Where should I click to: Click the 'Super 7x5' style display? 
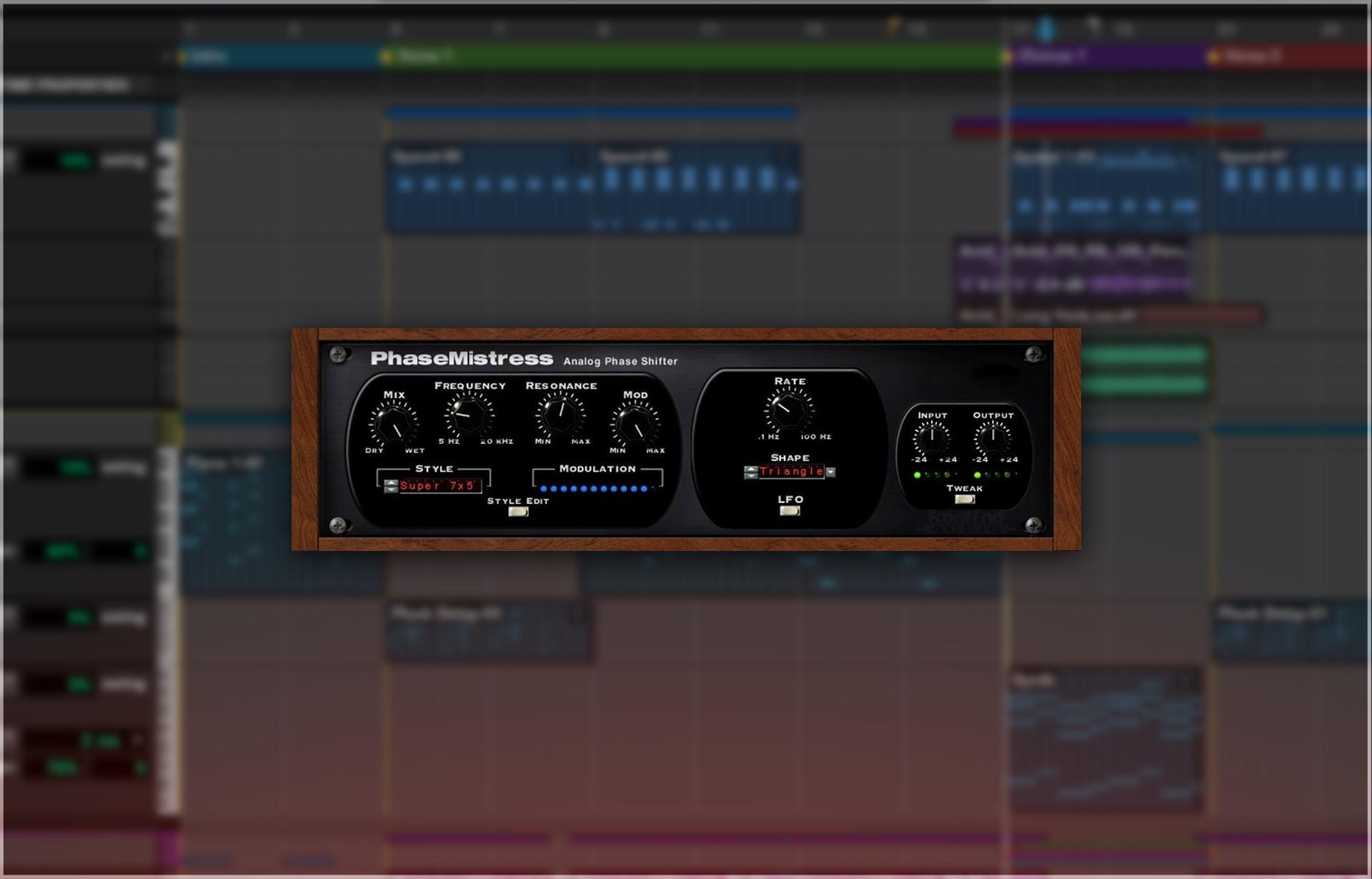click(439, 486)
